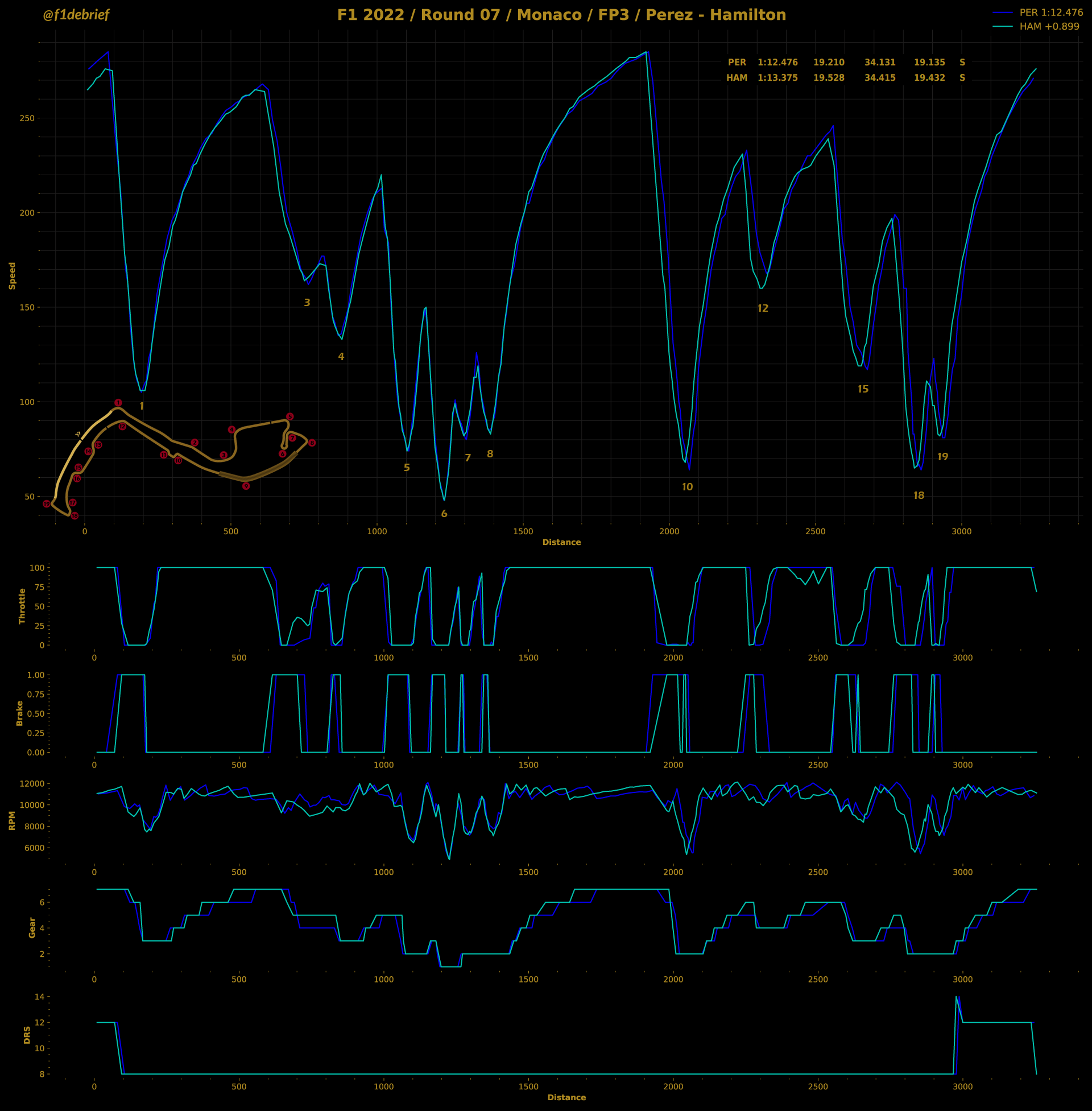Click Perez sector one time 19.210

(x=829, y=62)
